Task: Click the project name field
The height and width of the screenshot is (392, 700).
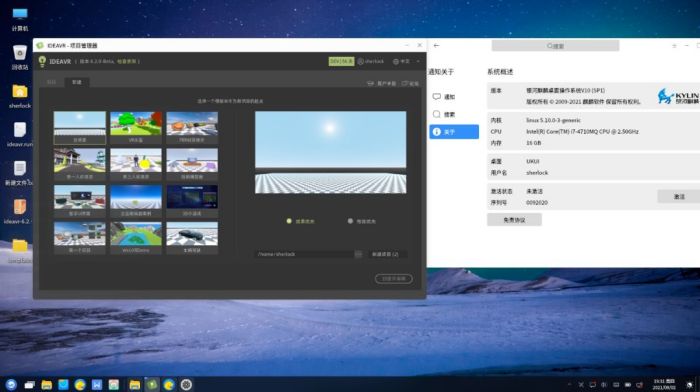Action: point(388,254)
